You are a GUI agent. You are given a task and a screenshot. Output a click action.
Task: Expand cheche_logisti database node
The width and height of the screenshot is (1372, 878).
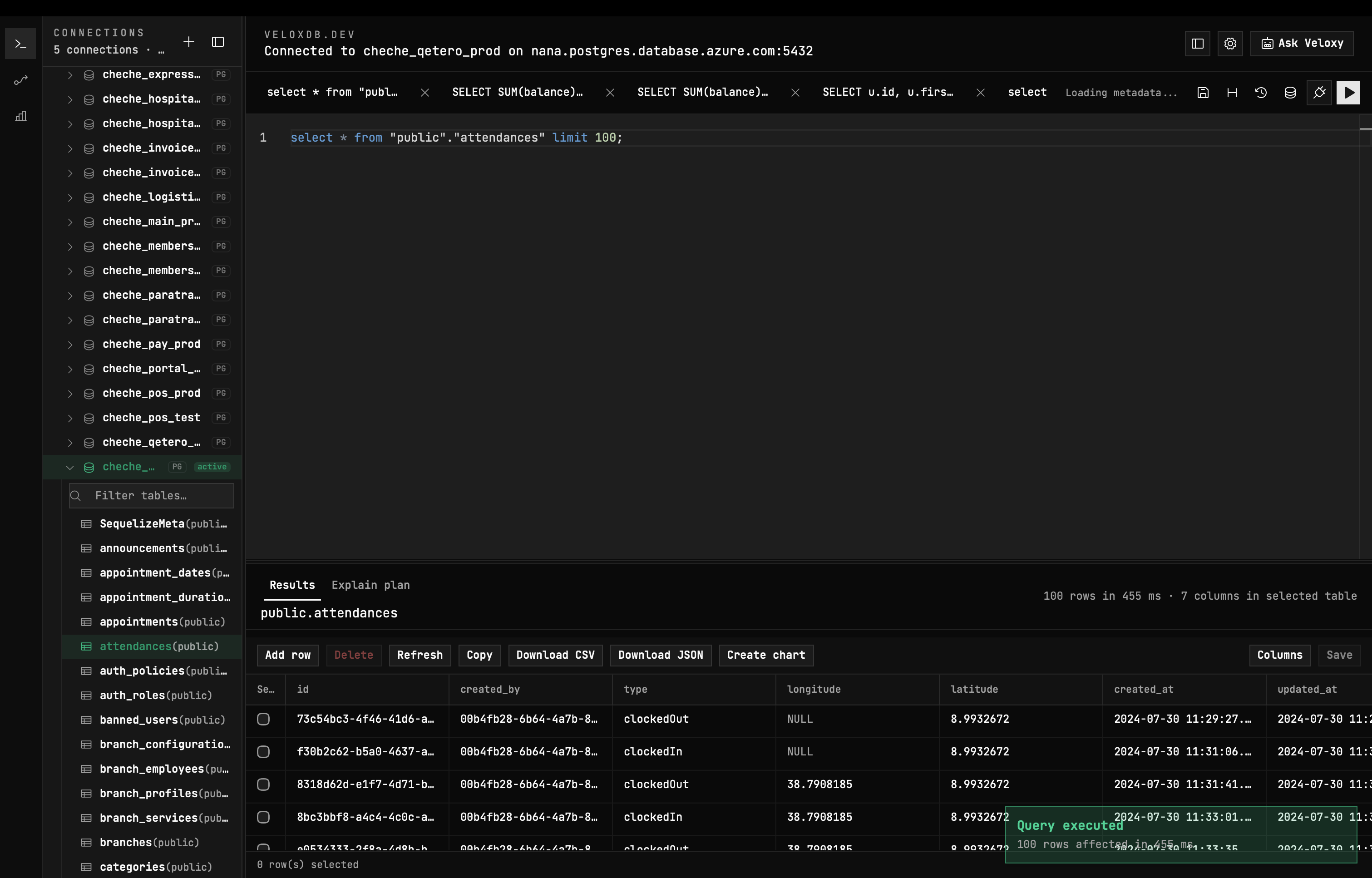point(69,197)
